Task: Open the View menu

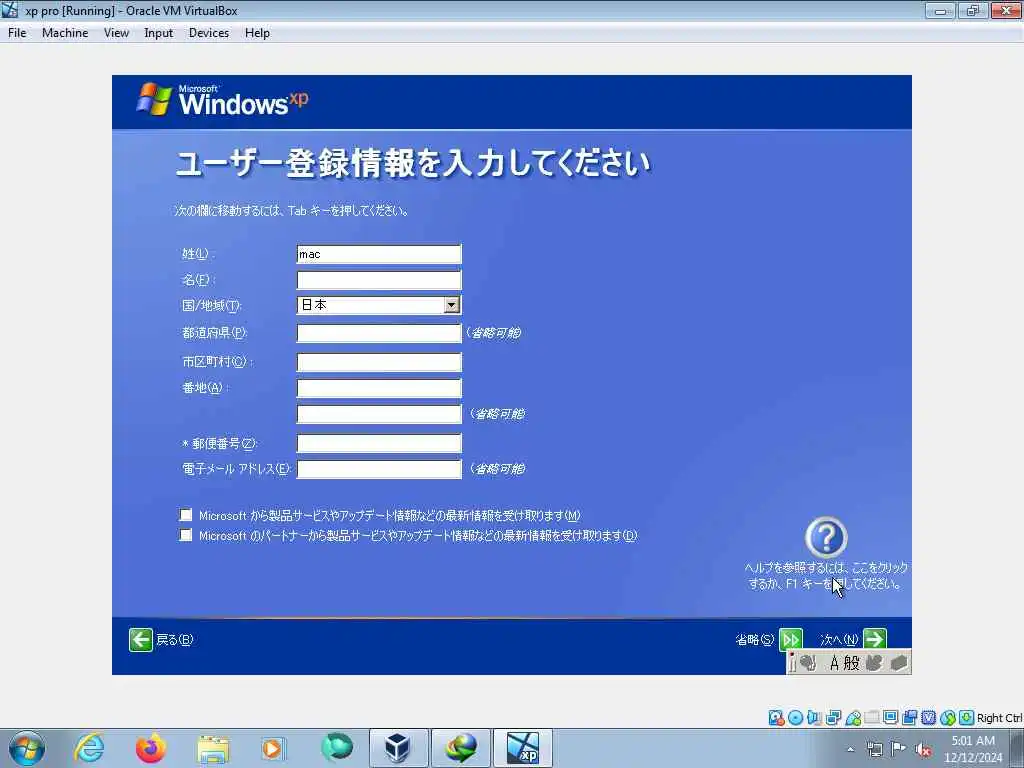Action: click(116, 33)
